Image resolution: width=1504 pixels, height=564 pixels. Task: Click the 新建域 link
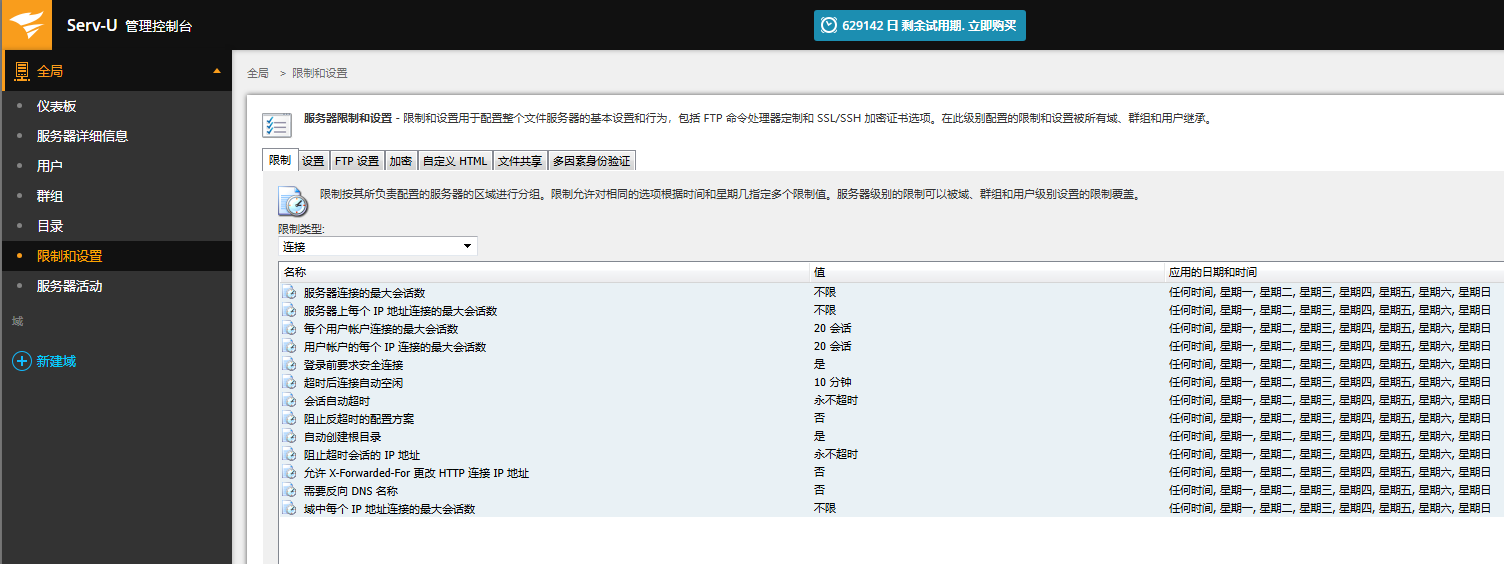(x=56, y=361)
